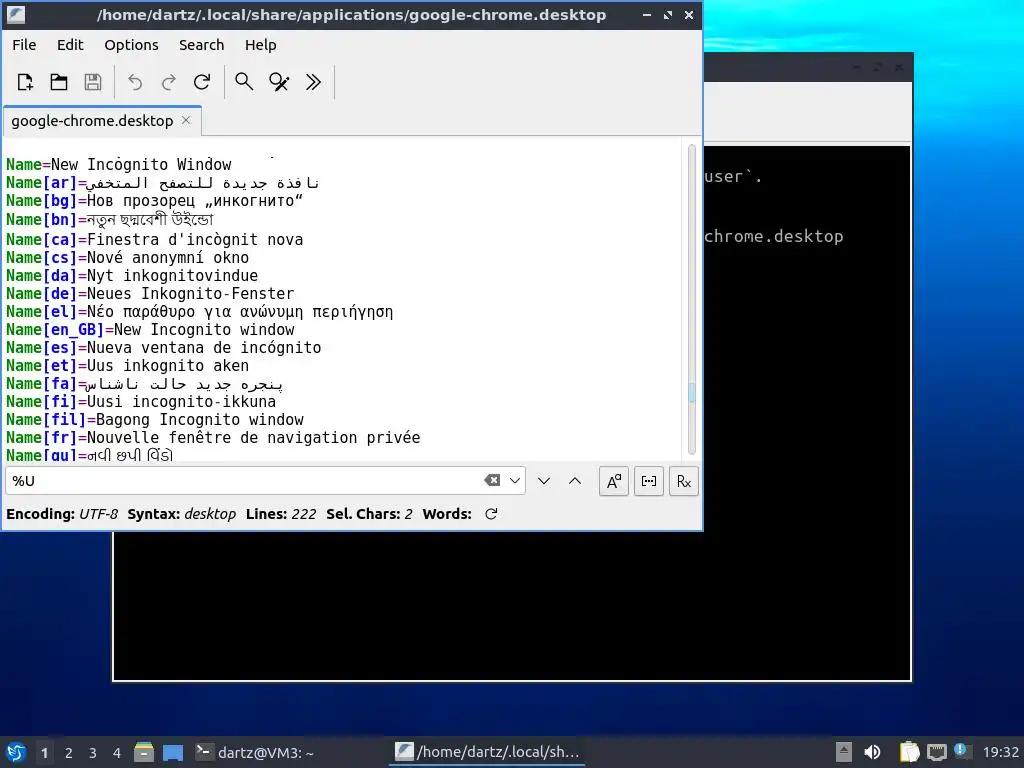This screenshot has width=1024, height=768.
Task: Click the 19:32 clock in the taskbar
Action: [1000, 752]
